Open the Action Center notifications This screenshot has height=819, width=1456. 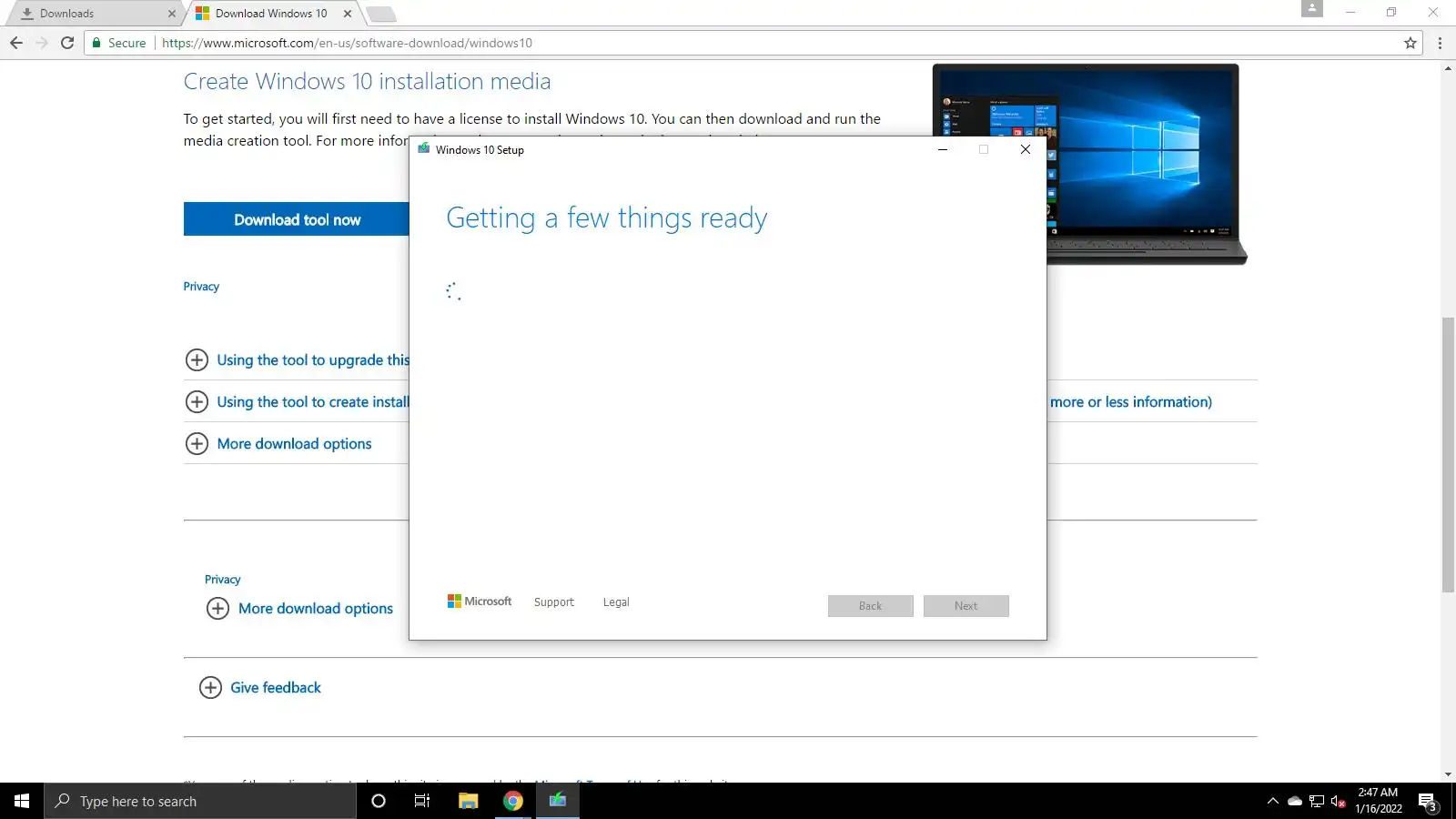(1428, 802)
